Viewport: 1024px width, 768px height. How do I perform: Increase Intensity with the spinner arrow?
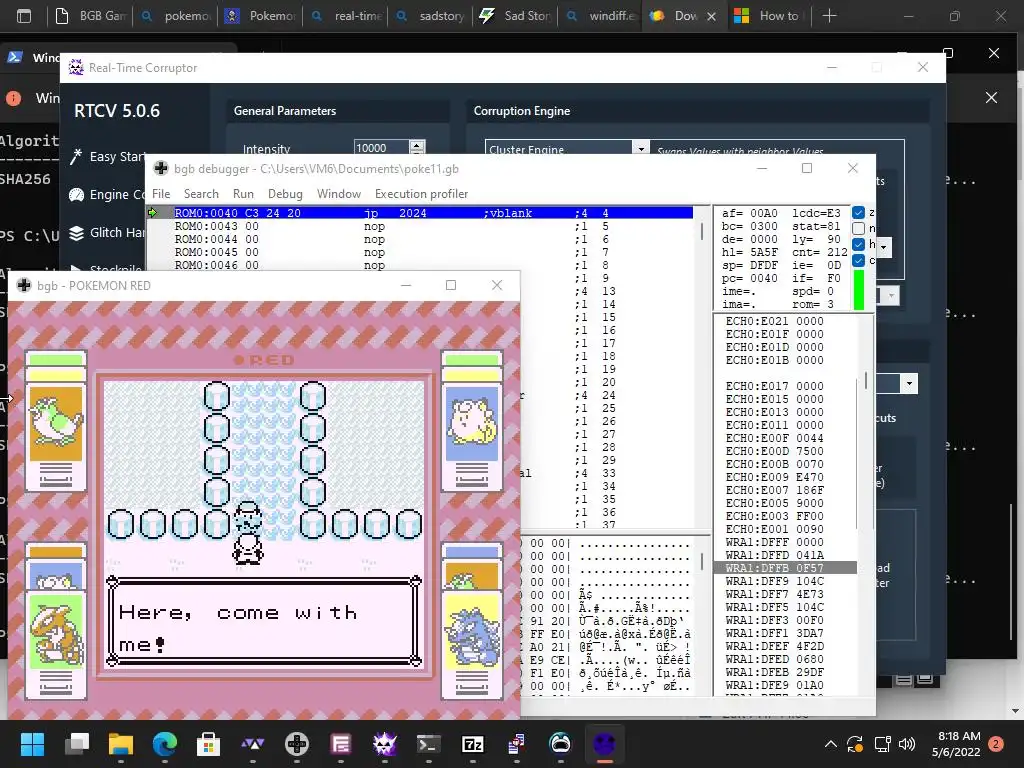pos(417,144)
